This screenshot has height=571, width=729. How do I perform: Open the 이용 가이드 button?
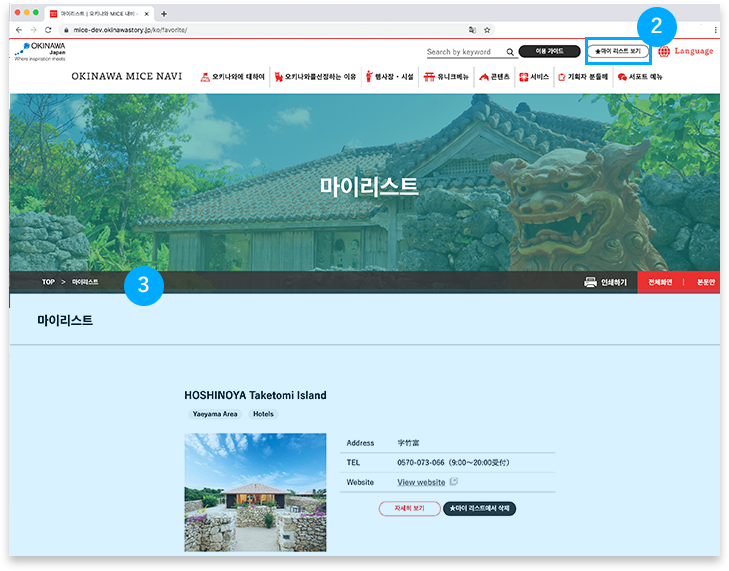tap(550, 51)
